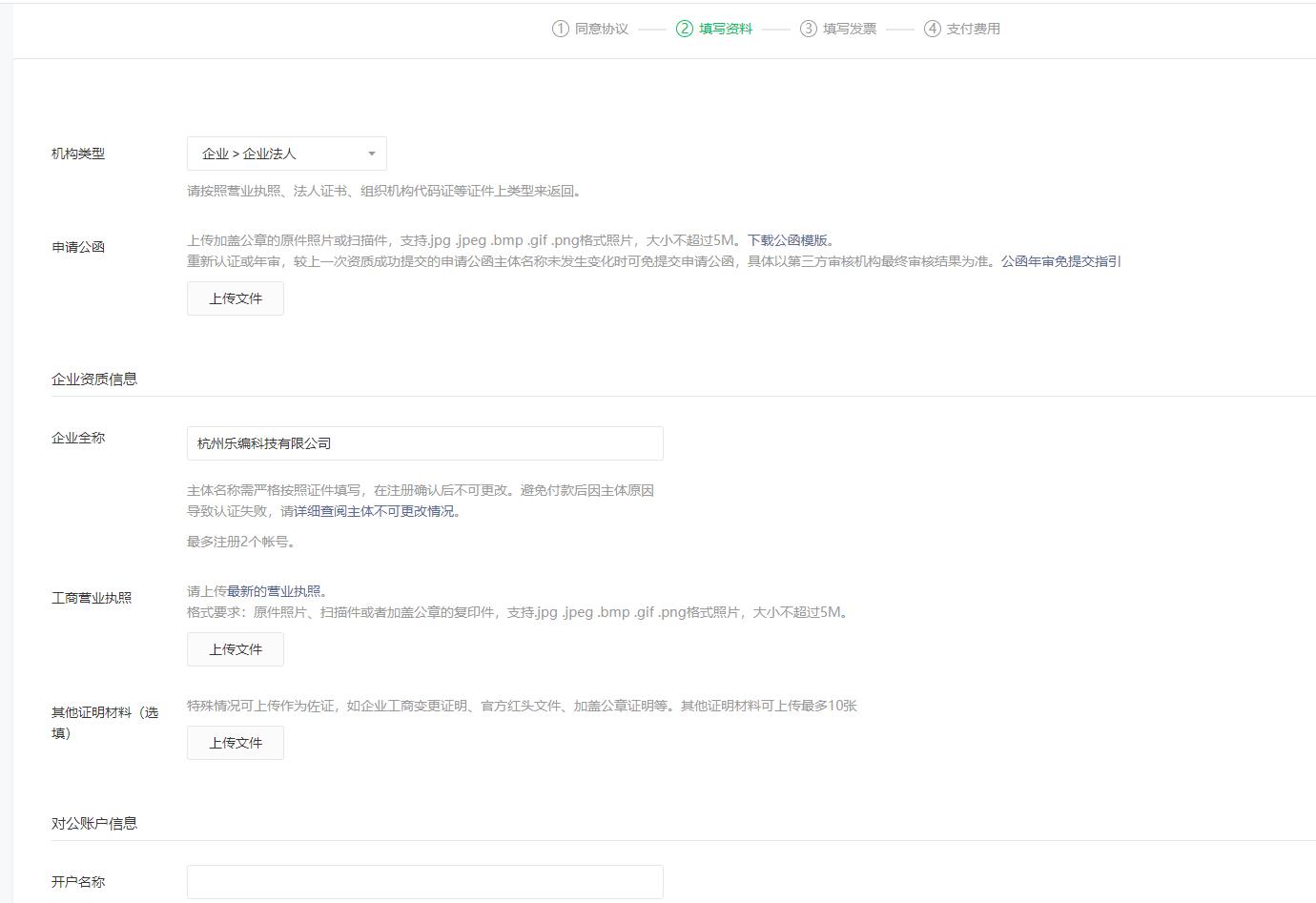
Task: Click the ④ 支付费用 step circle
Action: coord(933,29)
